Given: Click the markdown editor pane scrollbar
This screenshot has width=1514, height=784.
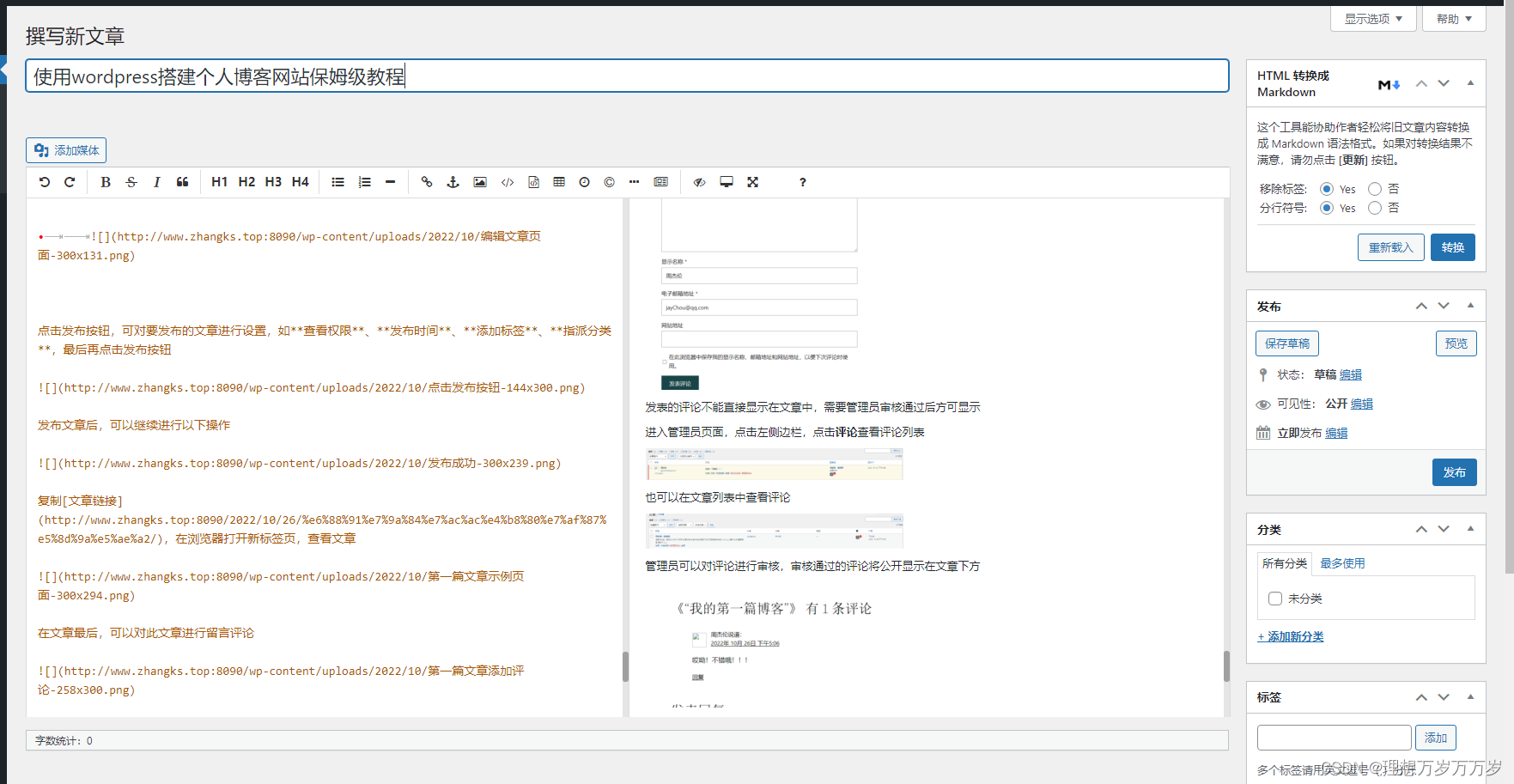Looking at the screenshot, I should 625,666.
